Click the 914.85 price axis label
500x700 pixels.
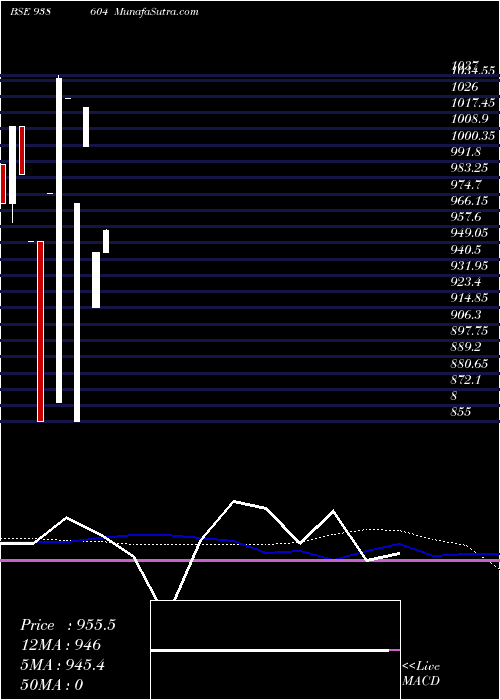[469, 298]
